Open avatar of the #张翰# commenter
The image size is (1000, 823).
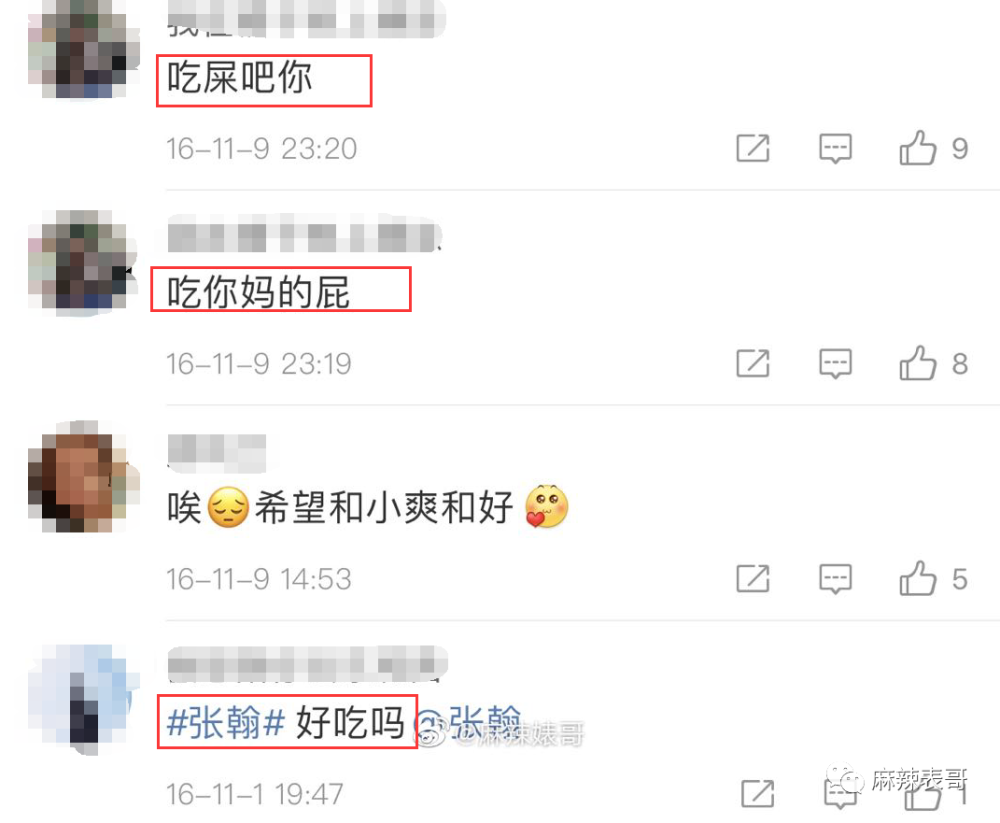click(84, 700)
